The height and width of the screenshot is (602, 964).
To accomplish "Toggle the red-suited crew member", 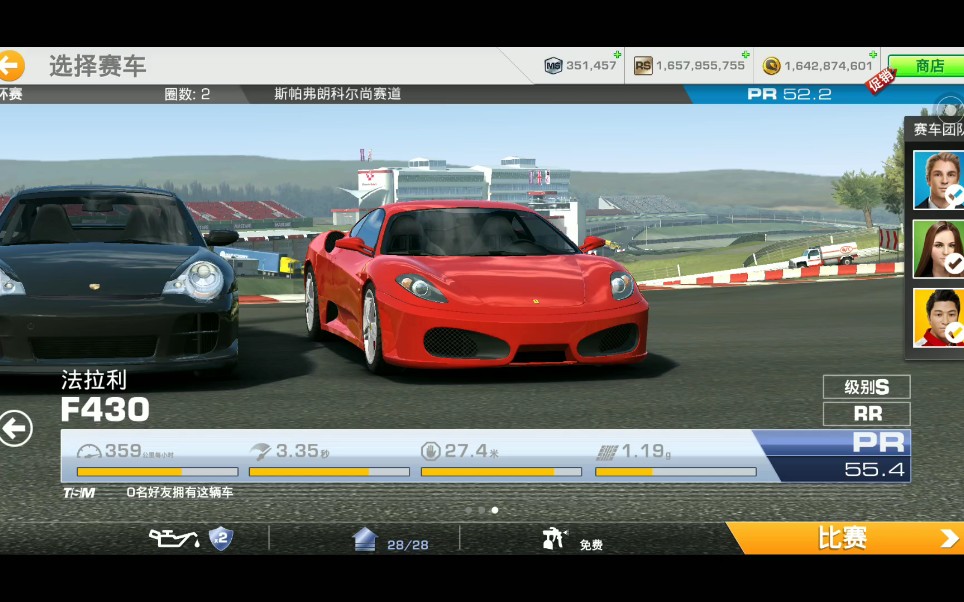I will pos(938,317).
